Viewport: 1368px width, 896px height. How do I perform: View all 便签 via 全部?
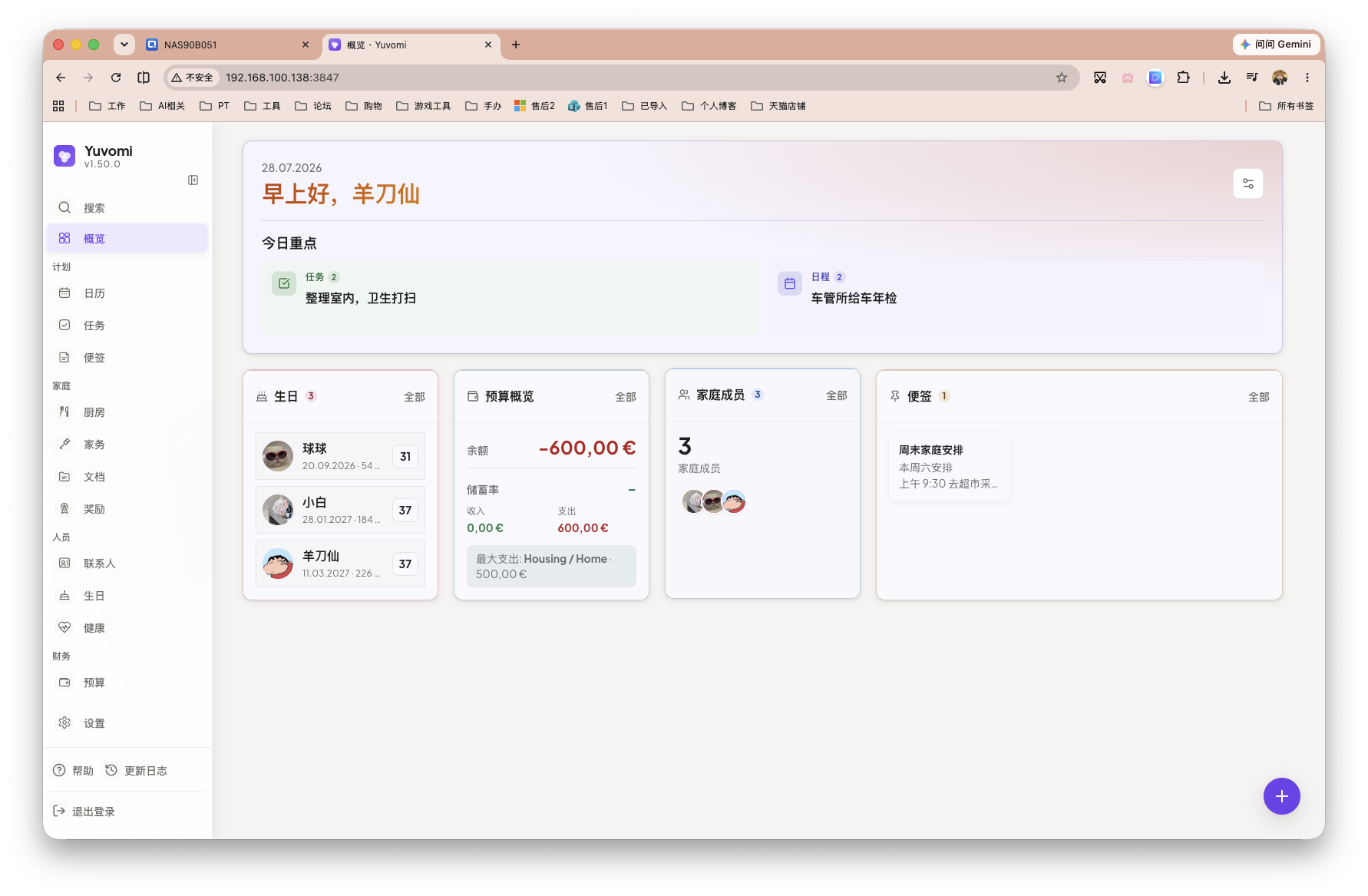coord(1259,396)
